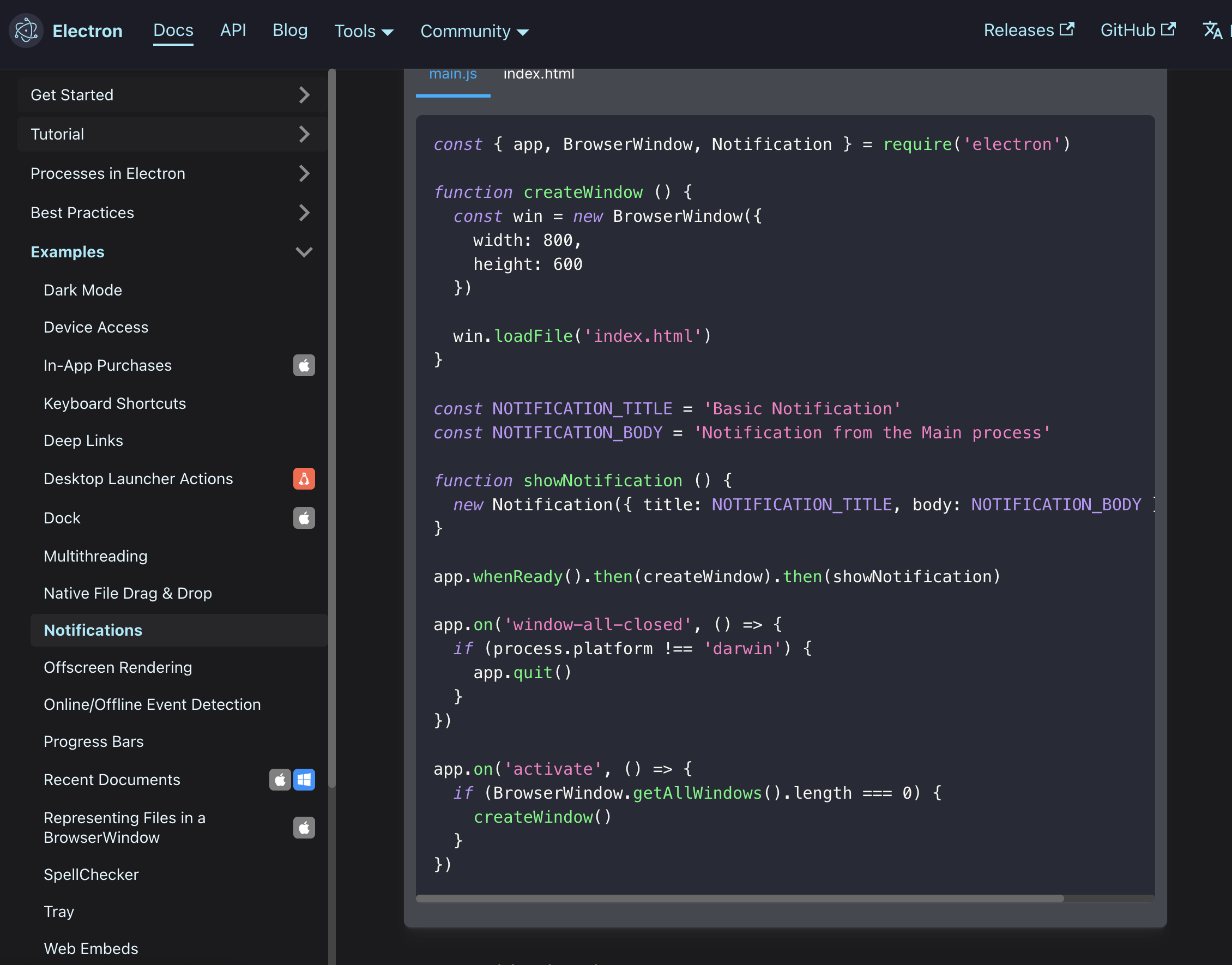Expand the Tutorial sidebar category
This screenshot has height=965, width=1232.
pos(304,134)
